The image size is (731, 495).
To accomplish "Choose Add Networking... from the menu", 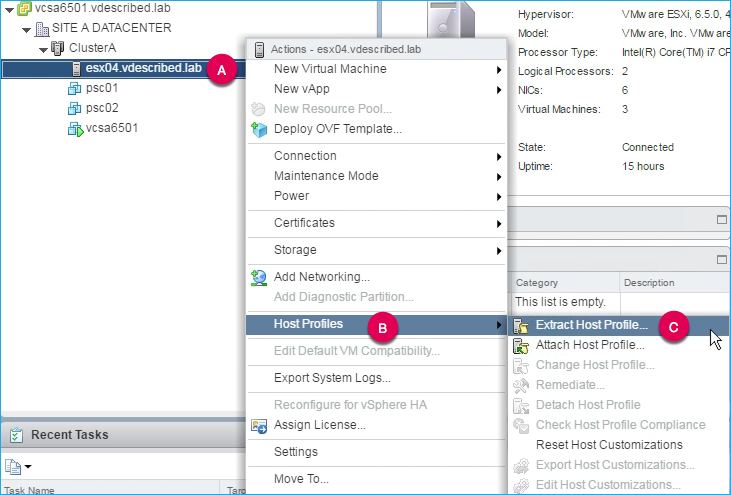I will [376, 277].
